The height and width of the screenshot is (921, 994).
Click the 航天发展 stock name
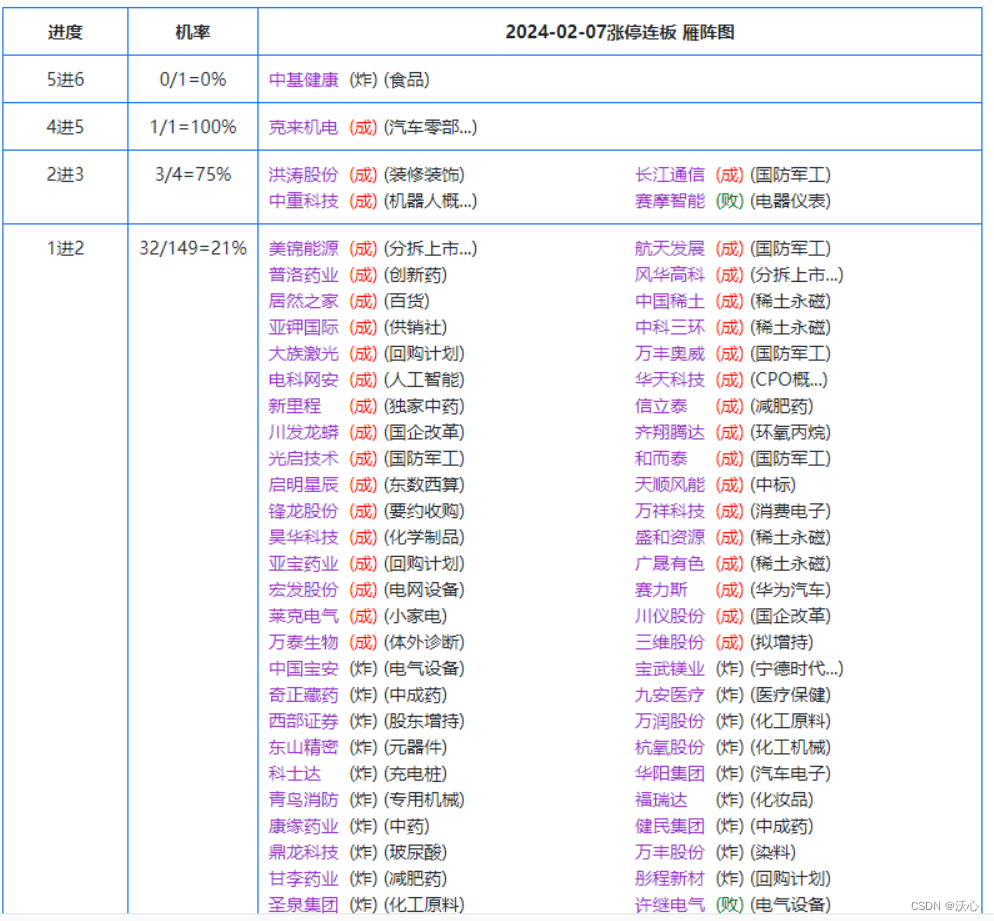(670, 248)
